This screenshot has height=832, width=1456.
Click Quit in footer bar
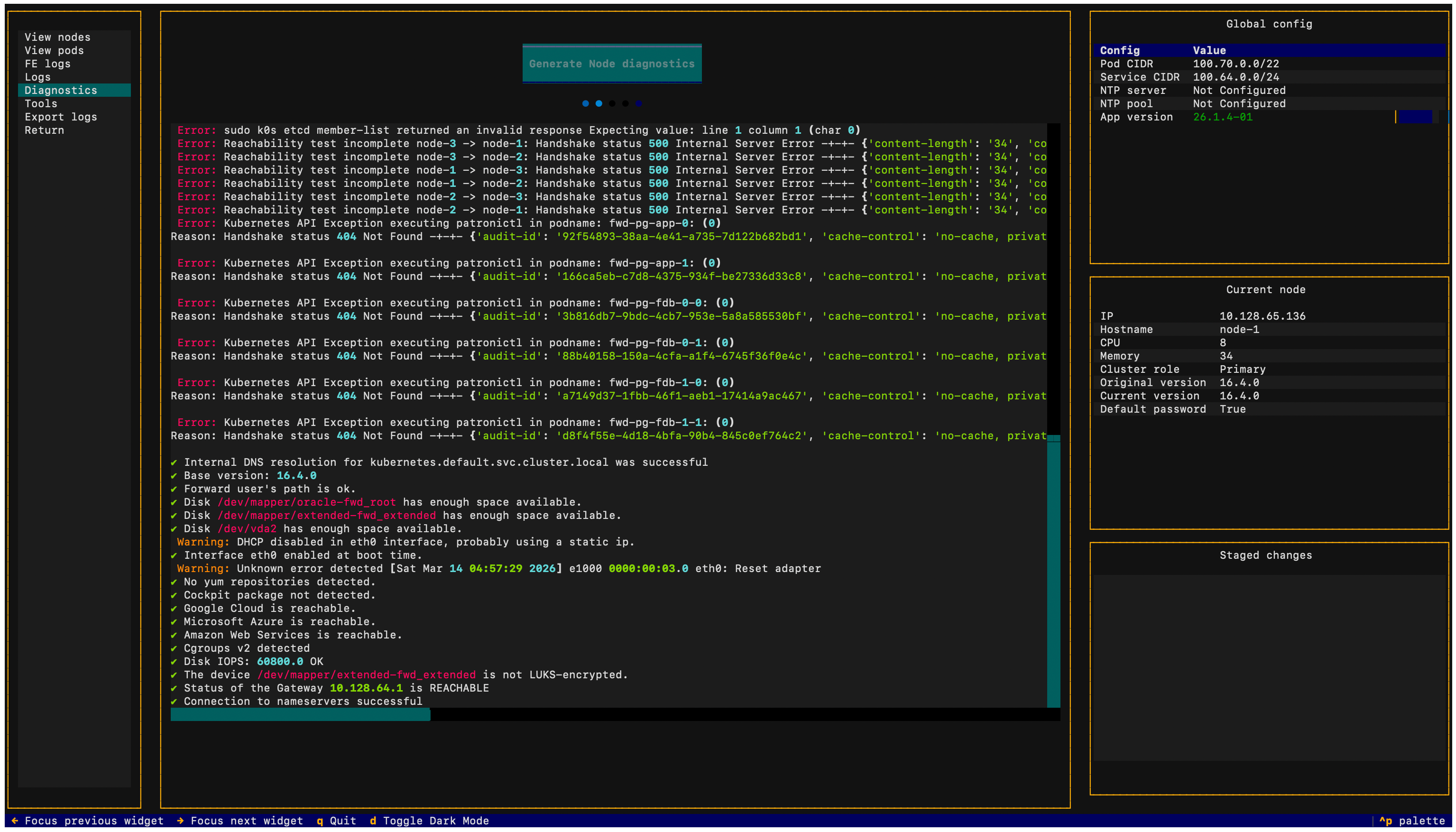click(336, 821)
